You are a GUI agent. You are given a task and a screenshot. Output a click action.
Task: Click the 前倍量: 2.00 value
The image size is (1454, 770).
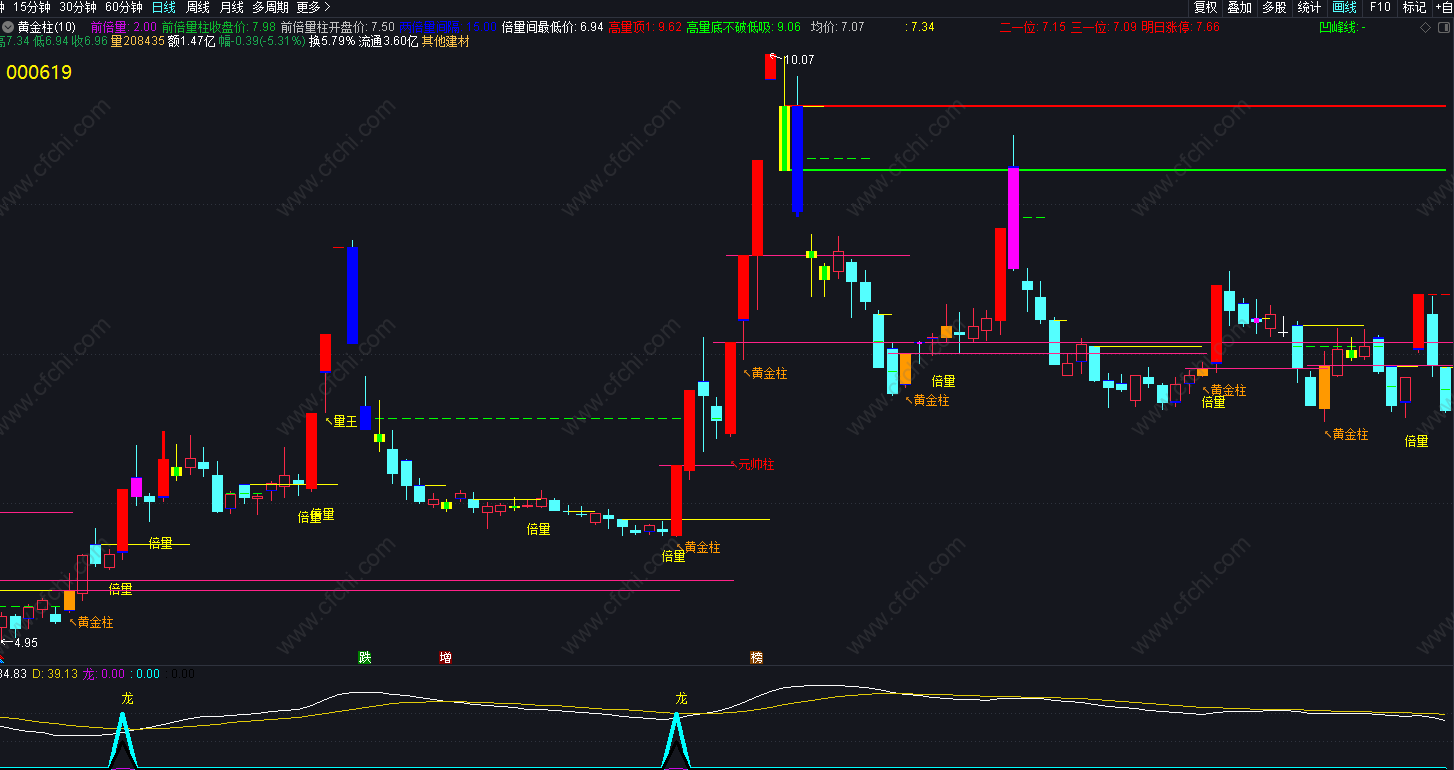tap(123, 27)
